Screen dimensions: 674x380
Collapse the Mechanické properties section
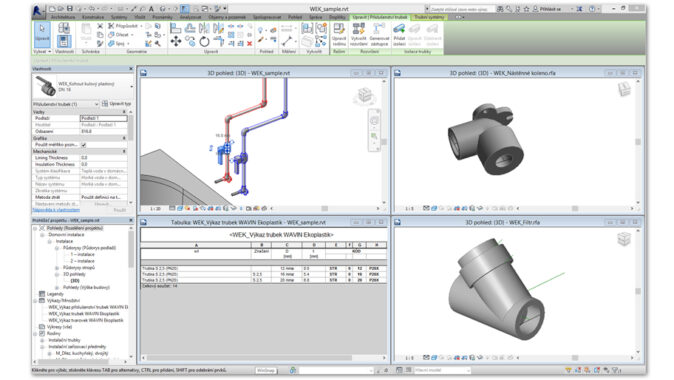[x=124, y=152]
